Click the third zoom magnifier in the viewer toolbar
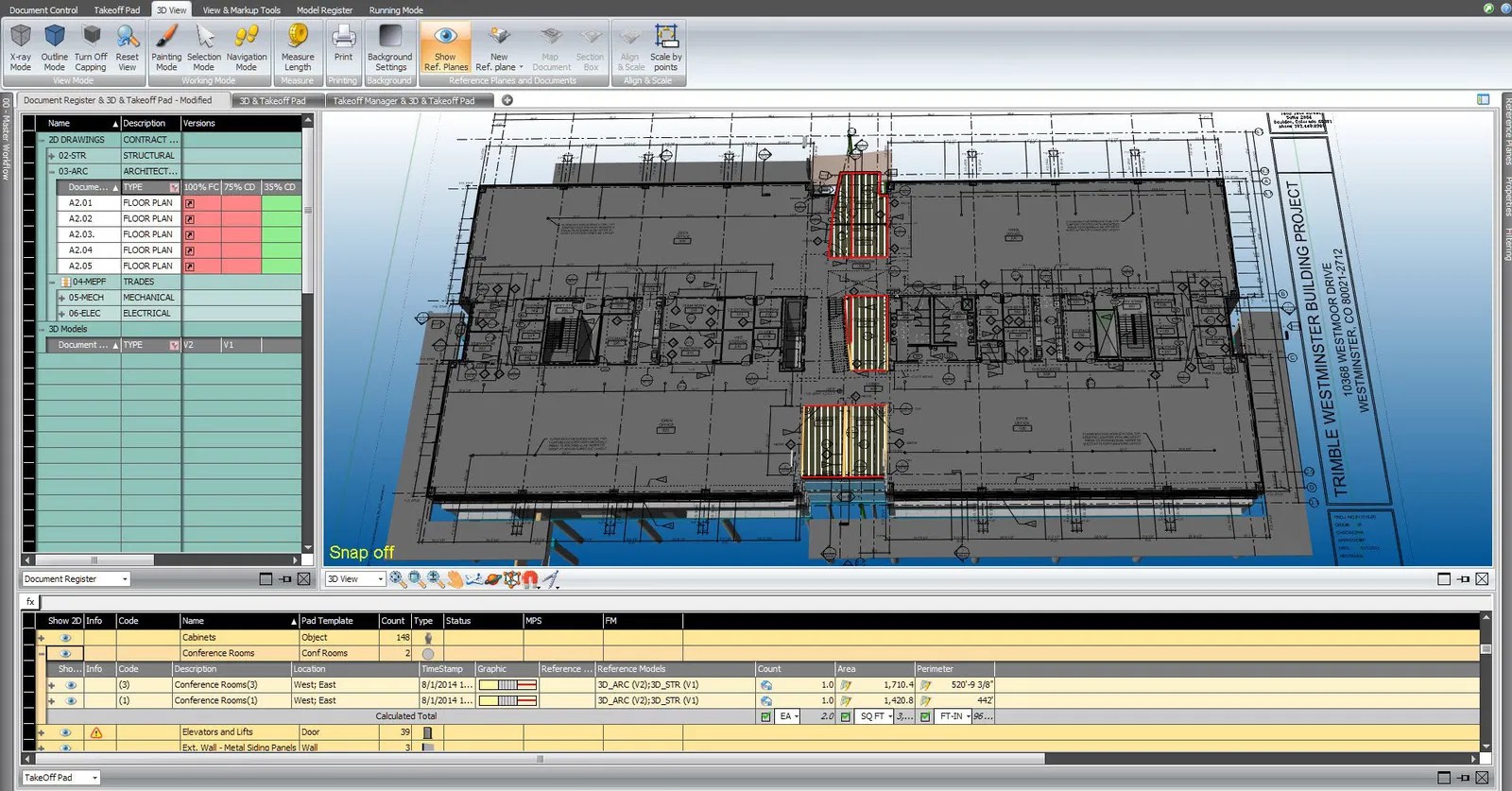This screenshot has height=791, width=1512. coord(436,579)
